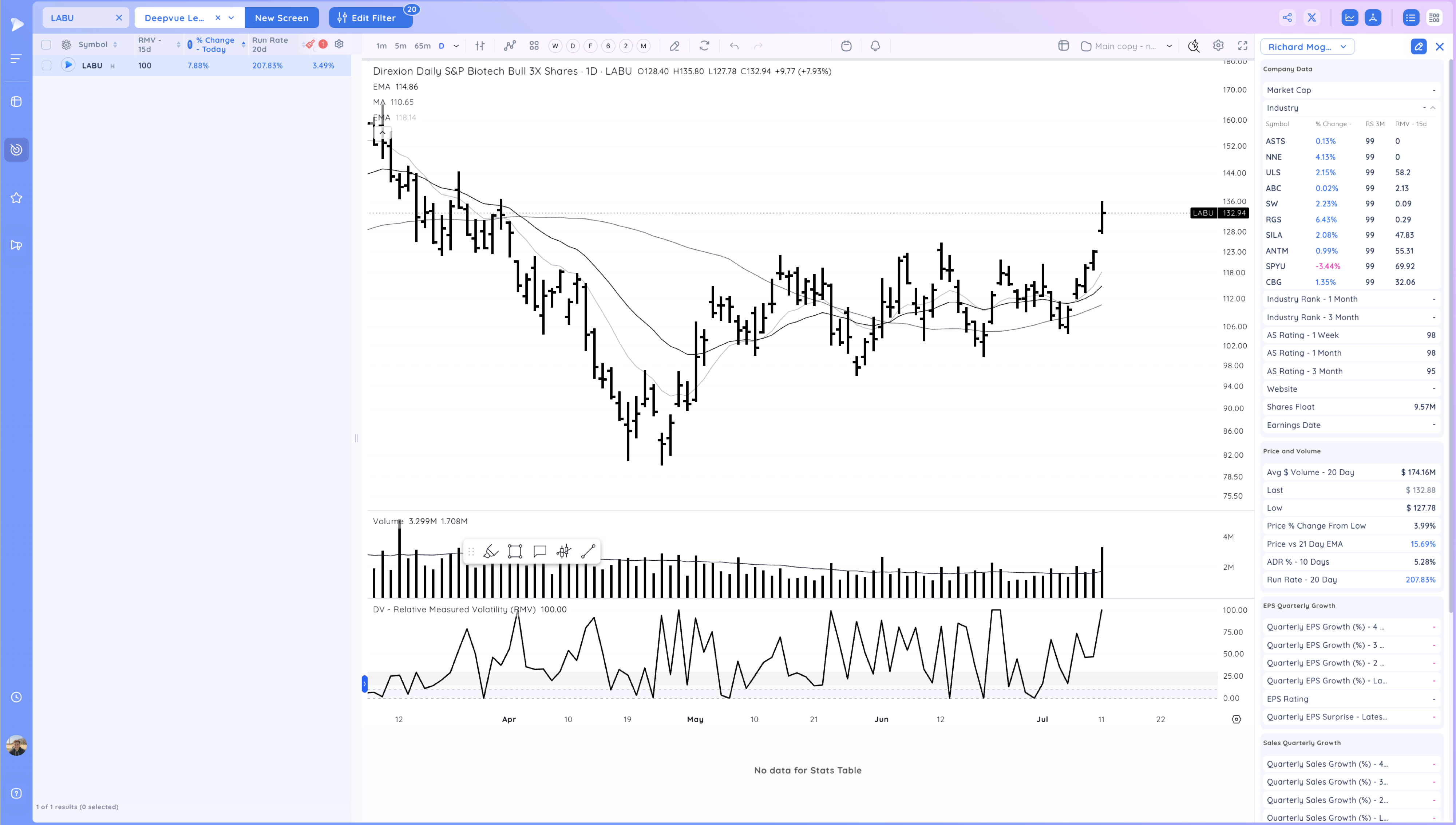Toggle the select-all checkbox in table header
1456x825 pixels.
[x=47, y=45]
